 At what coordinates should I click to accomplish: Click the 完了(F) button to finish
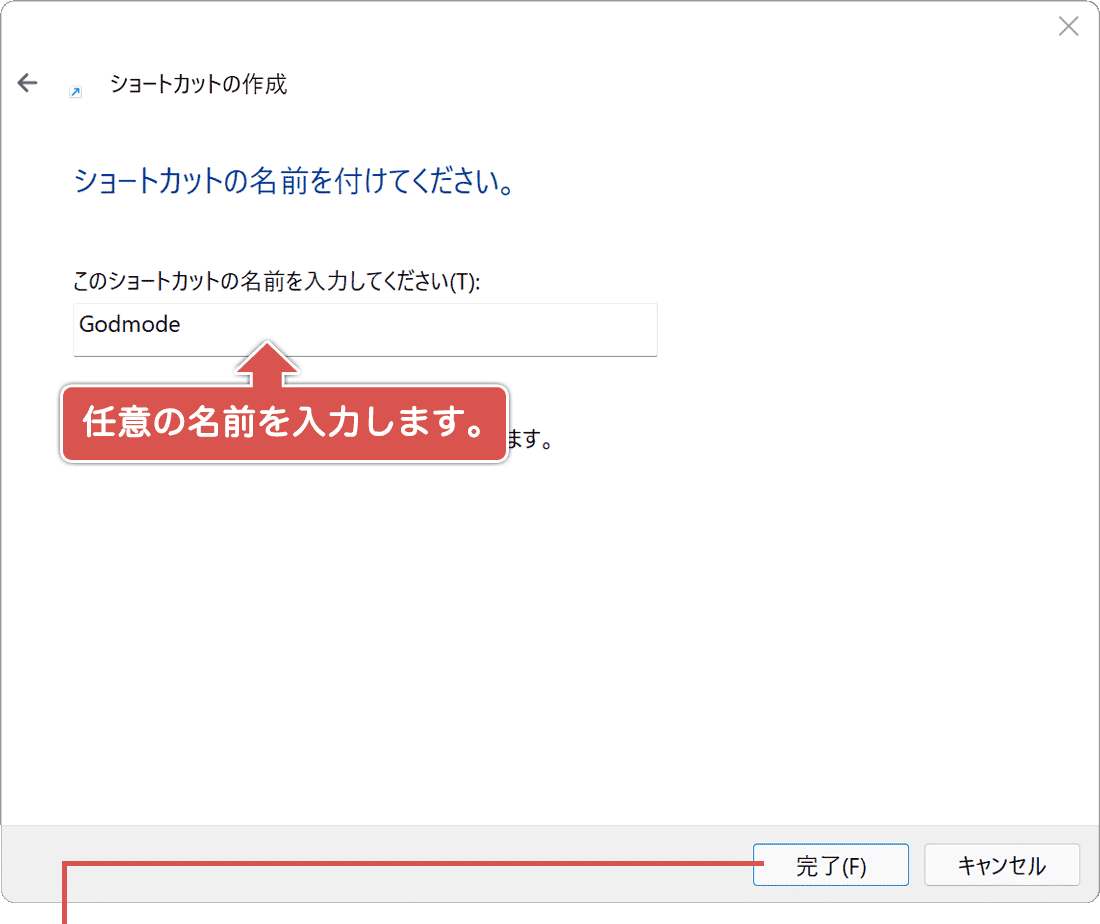830,864
